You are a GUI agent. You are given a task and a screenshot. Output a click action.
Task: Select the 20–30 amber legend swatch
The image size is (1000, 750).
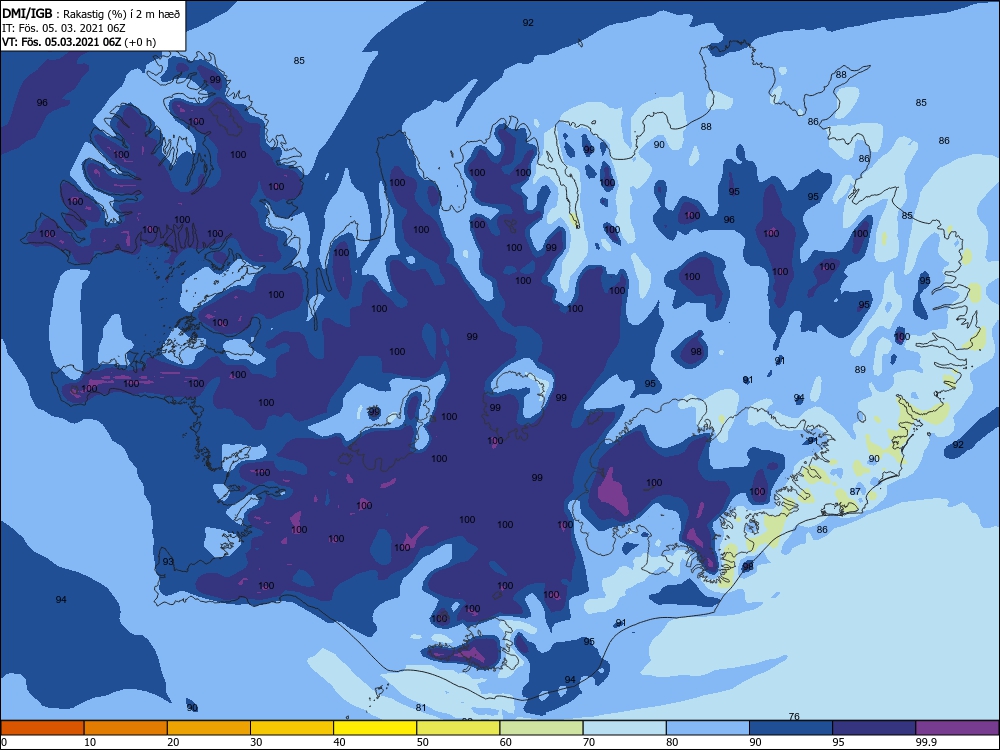click(x=209, y=728)
